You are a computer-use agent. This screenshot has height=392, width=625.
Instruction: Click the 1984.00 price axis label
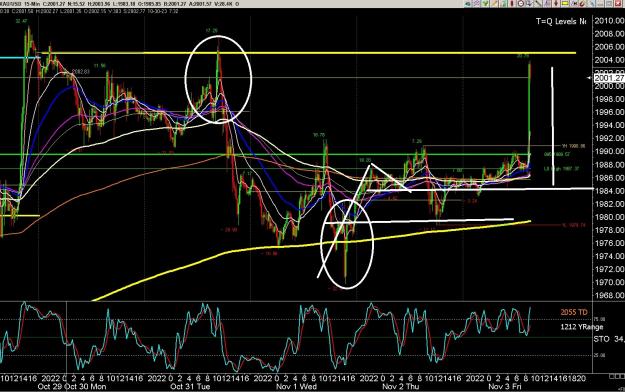point(609,191)
